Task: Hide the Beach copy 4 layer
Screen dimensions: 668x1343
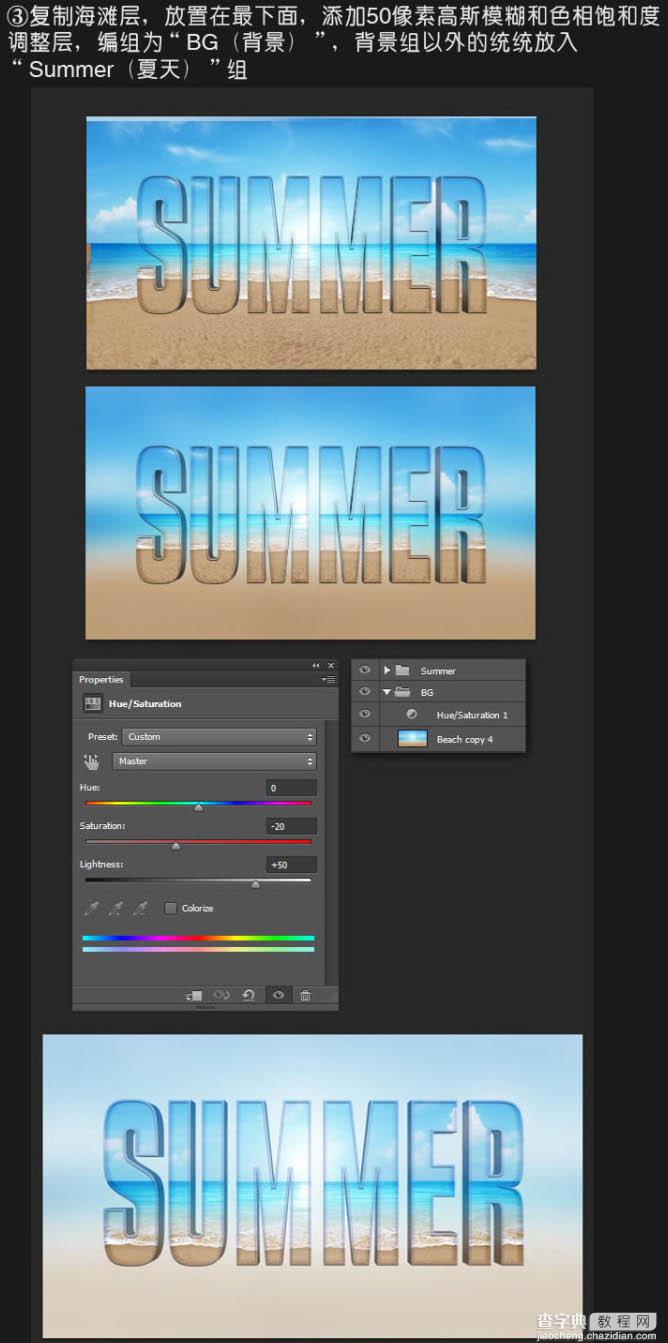Action: pos(365,739)
